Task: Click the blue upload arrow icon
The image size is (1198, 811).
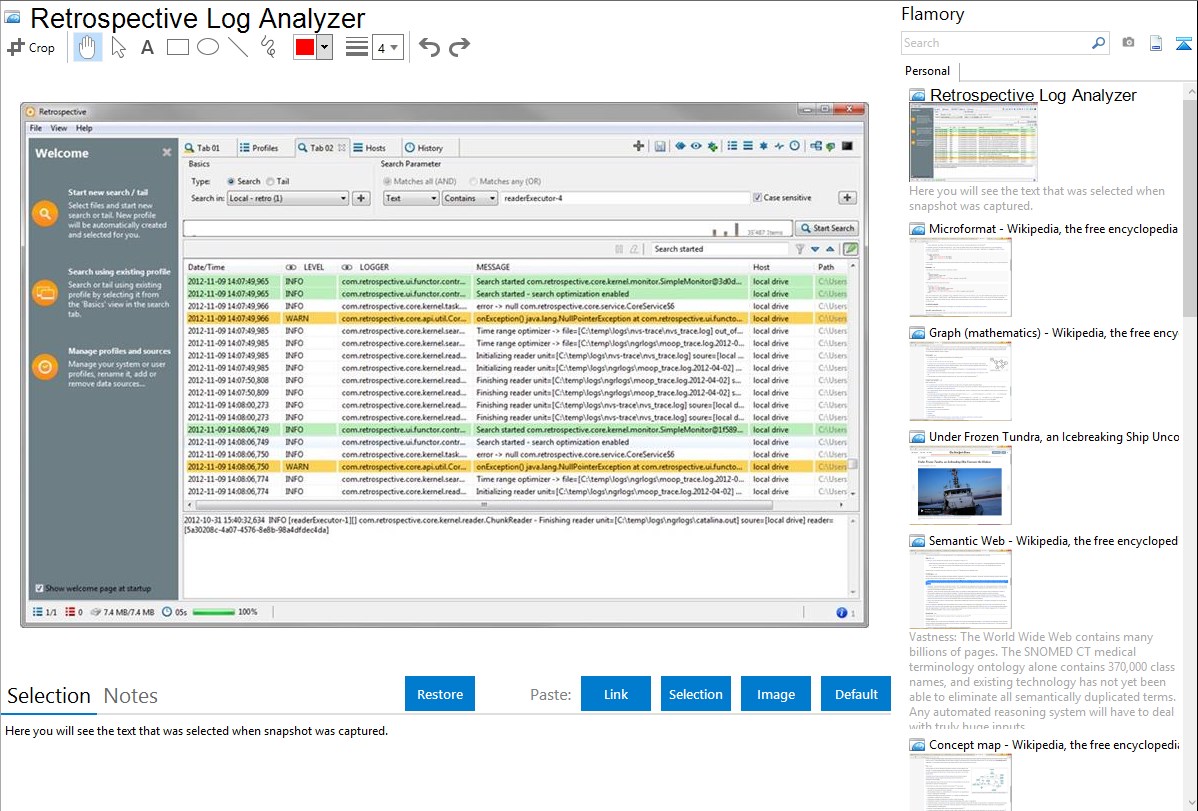Action: point(1183,43)
